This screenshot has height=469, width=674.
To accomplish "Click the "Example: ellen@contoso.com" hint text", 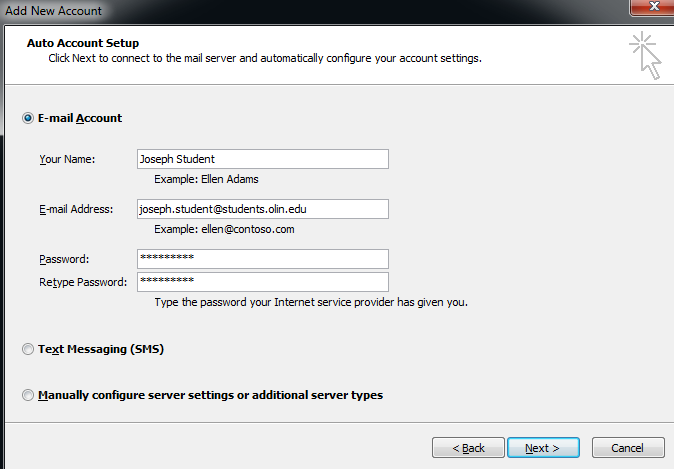I will tap(224, 229).
